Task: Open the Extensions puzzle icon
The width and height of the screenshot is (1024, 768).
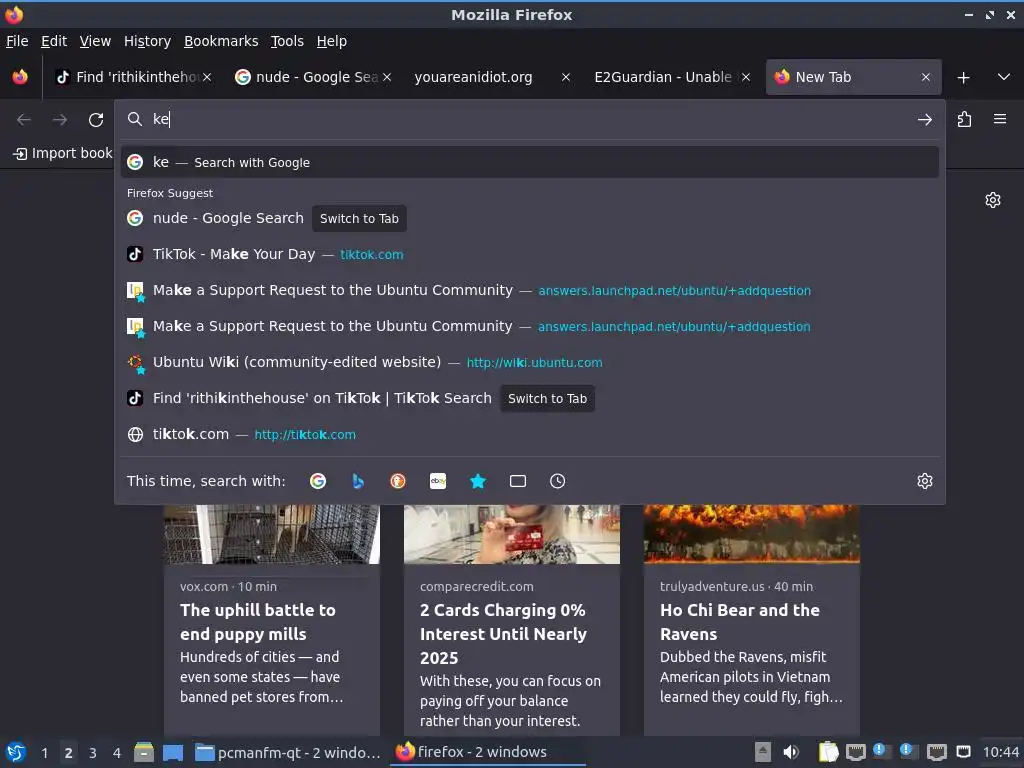Action: point(964,120)
